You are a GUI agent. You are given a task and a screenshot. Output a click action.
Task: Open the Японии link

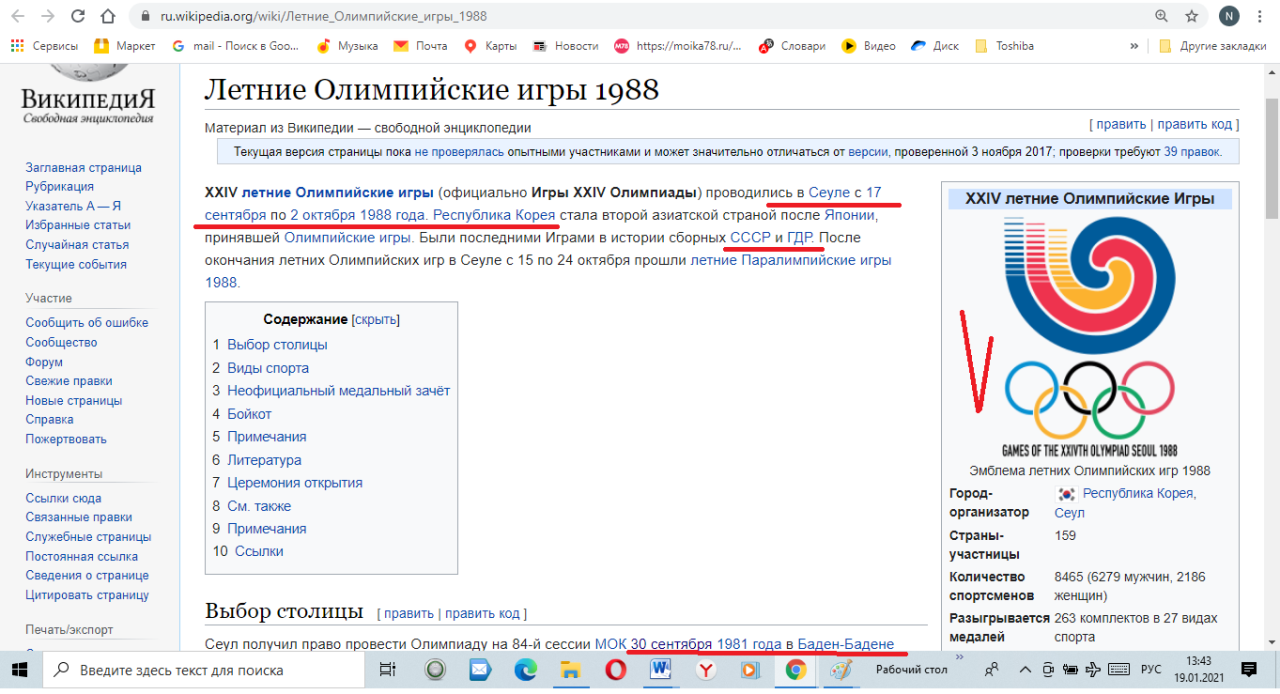(850, 214)
